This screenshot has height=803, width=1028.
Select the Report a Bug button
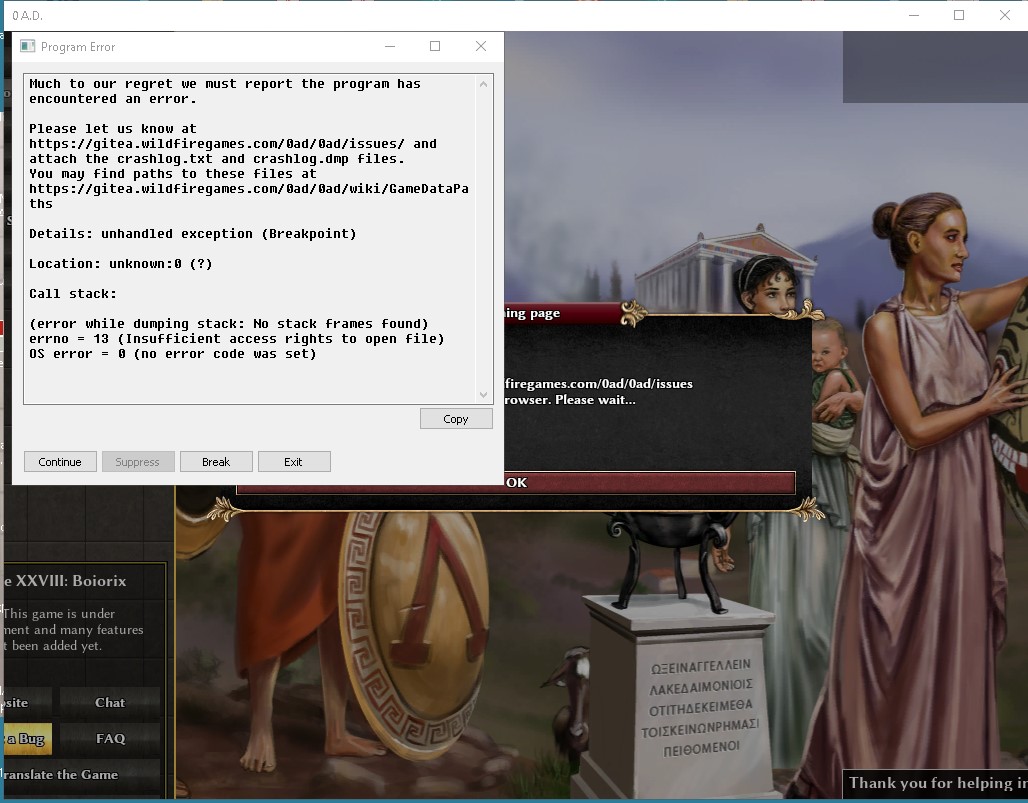[26, 739]
